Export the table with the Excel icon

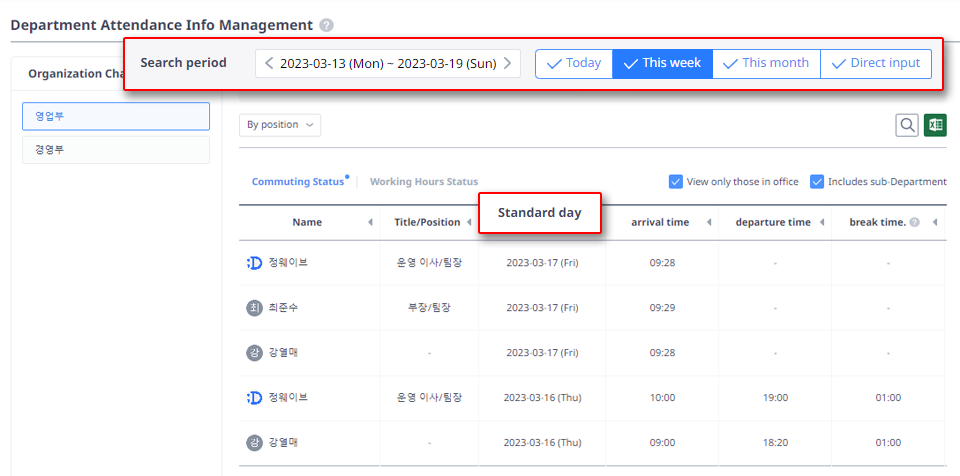(935, 125)
